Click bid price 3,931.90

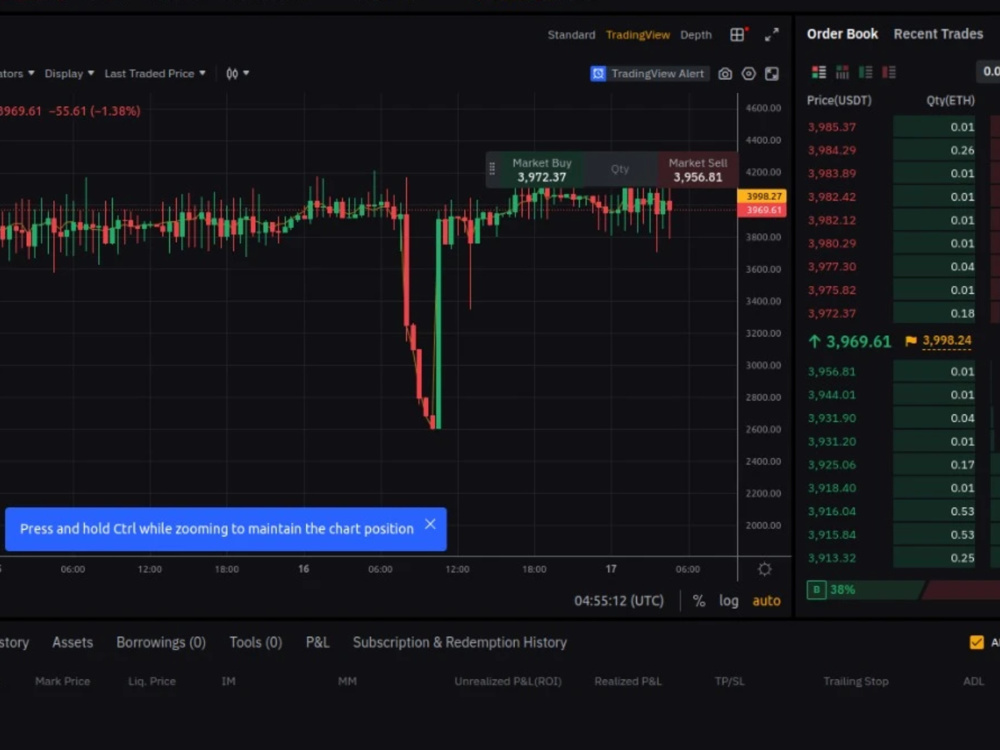832,418
